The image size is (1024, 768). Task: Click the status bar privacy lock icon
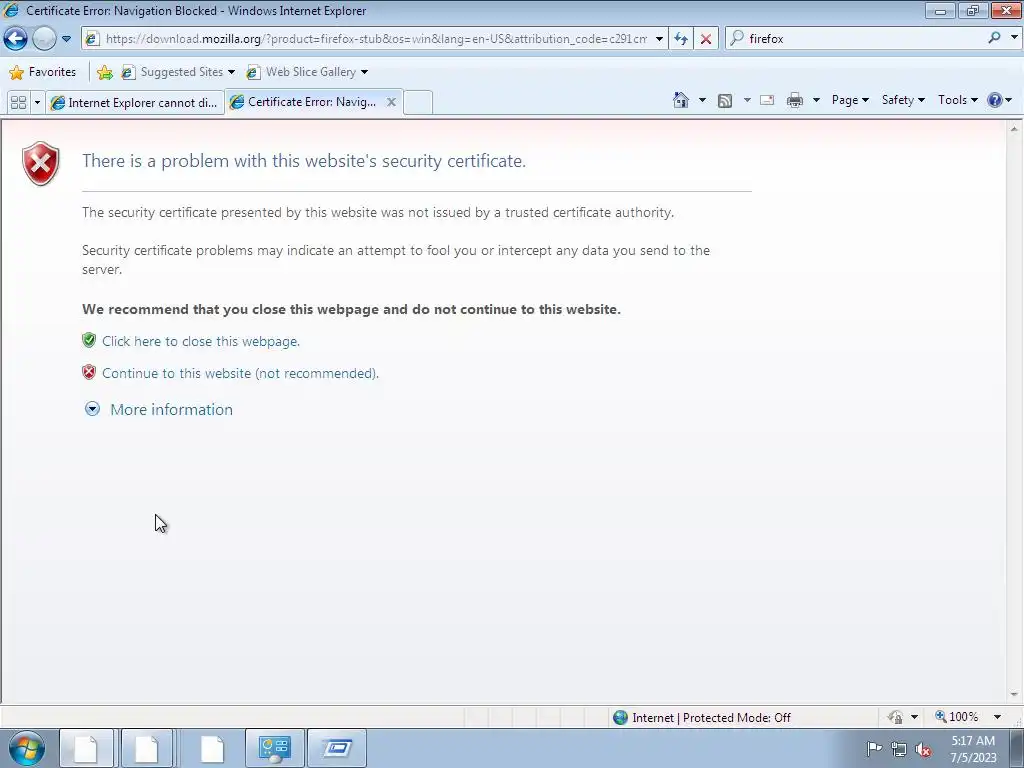895,717
